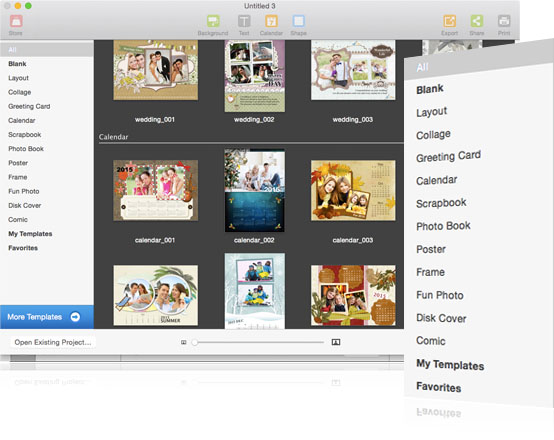Click Calendar in enlarged sidebar panel

coord(437,180)
